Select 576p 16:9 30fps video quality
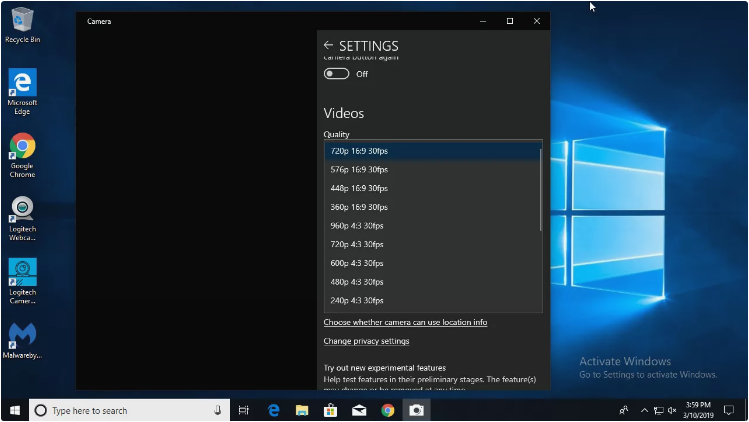 [x=432, y=170]
